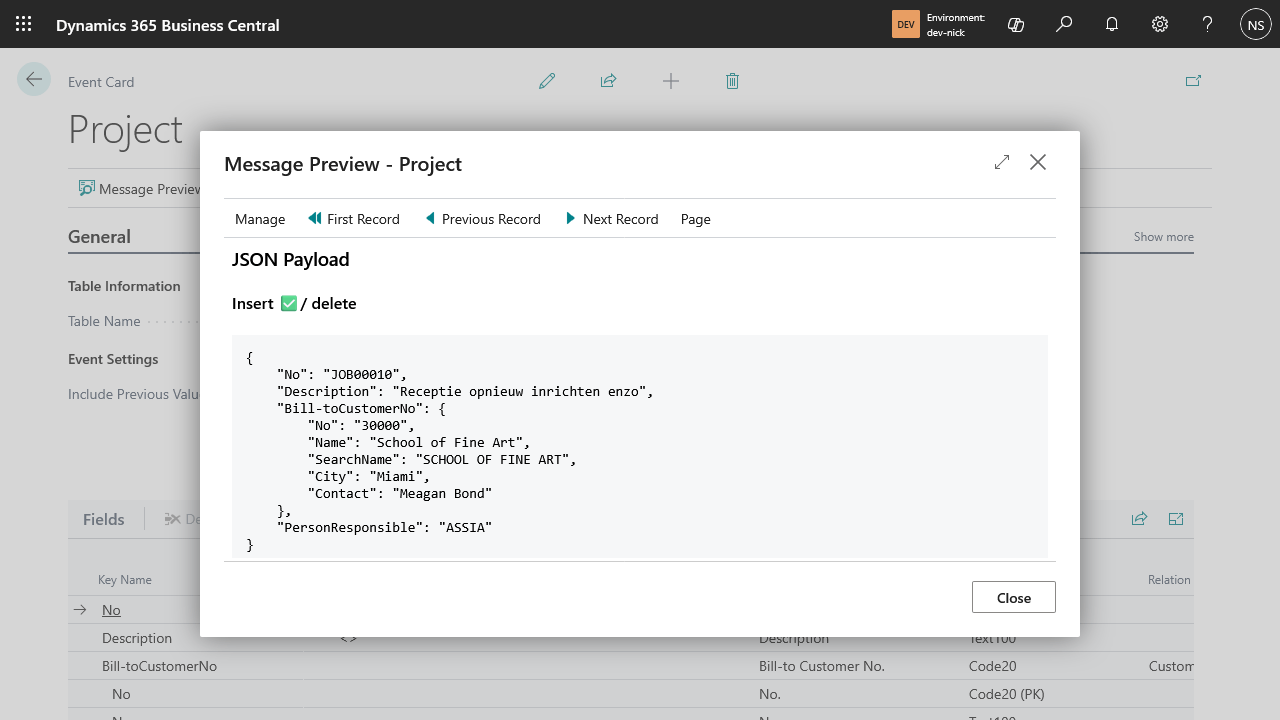
Task: Click the Event Card breadcrumb label
Action: 101,82
